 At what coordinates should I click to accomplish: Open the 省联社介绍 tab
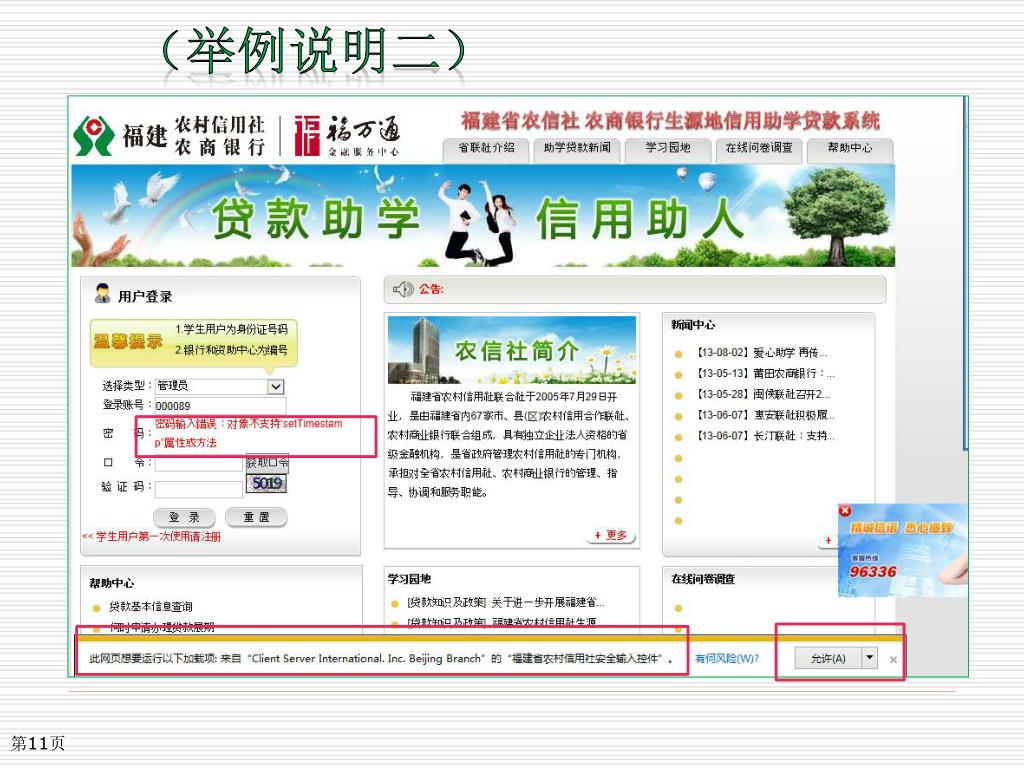(x=486, y=148)
